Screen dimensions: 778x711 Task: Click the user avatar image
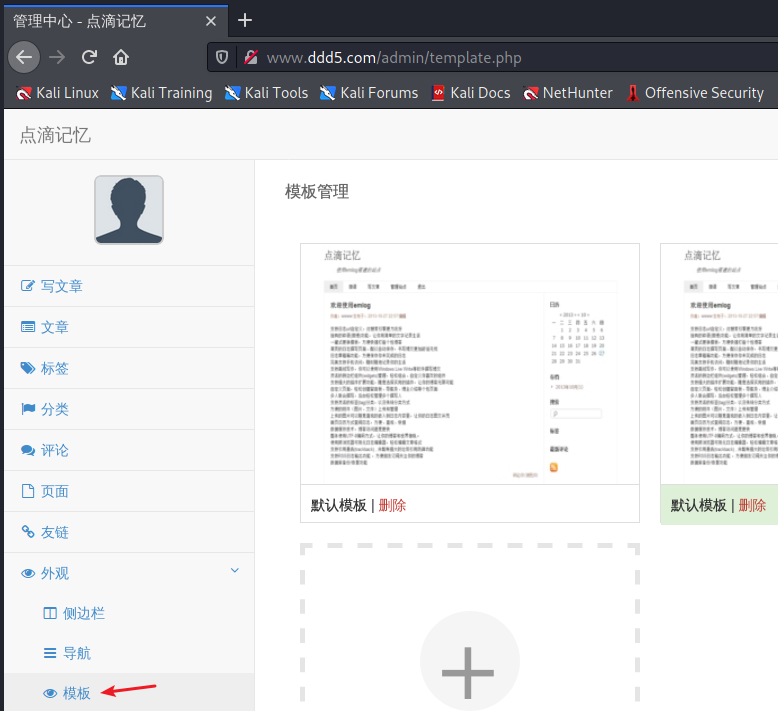129,209
